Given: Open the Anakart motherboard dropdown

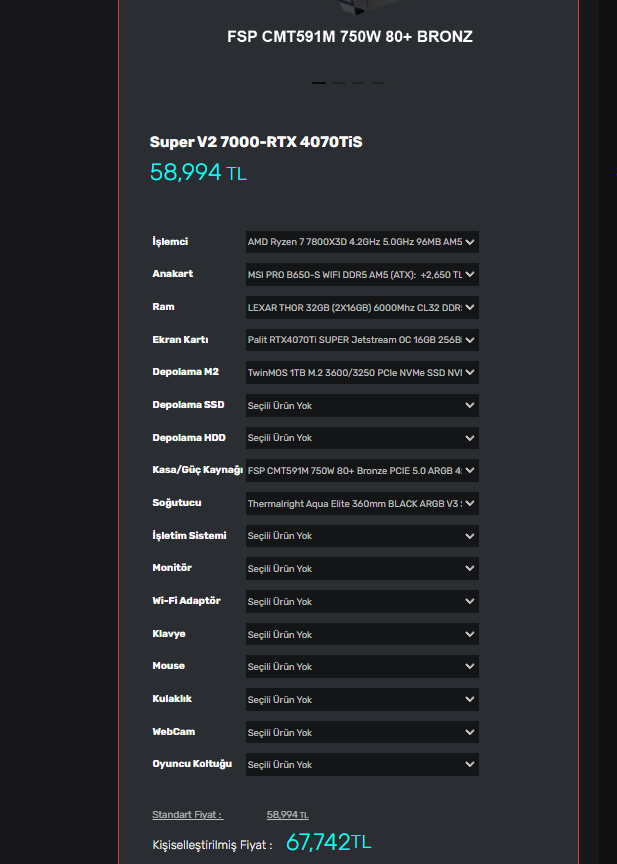Looking at the screenshot, I should (362, 274).
